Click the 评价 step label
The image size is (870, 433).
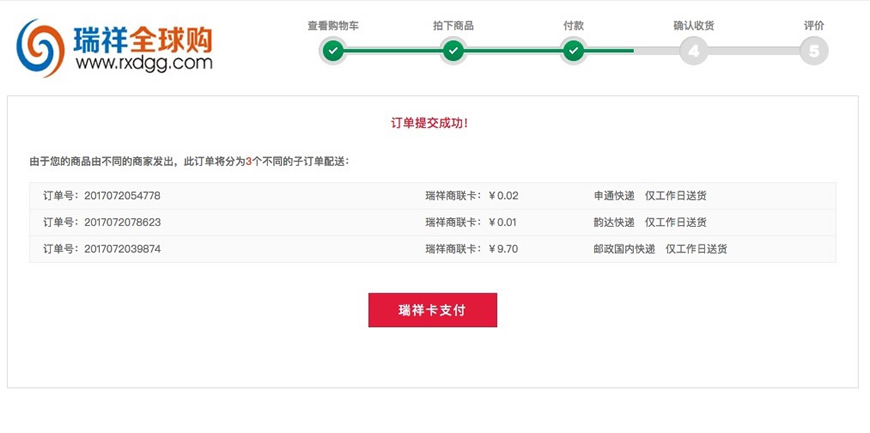pyautogui.click(x=814, y=26)
